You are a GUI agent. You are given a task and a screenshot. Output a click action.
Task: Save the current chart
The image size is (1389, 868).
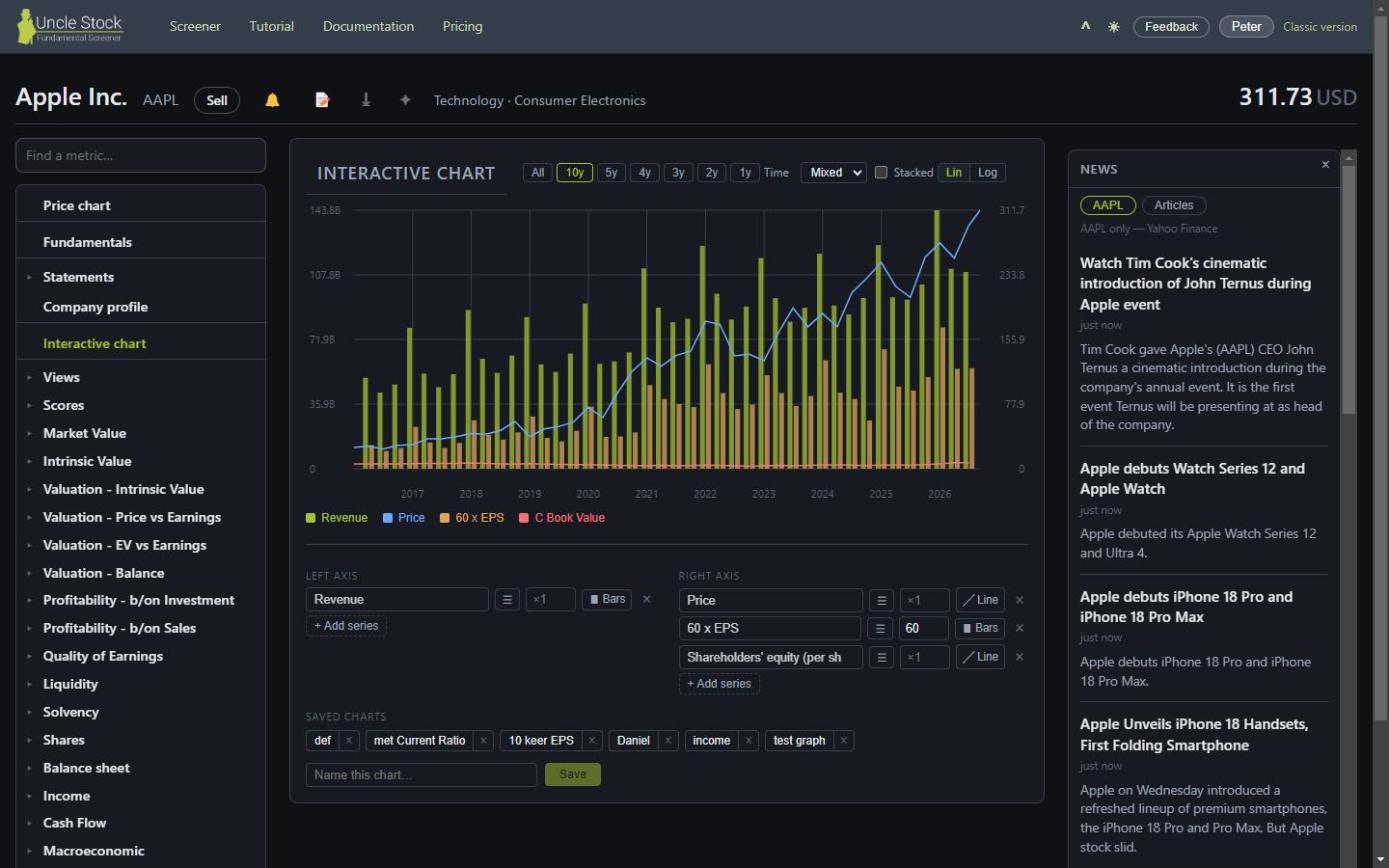pyautogui.click(x=573, y=774)
